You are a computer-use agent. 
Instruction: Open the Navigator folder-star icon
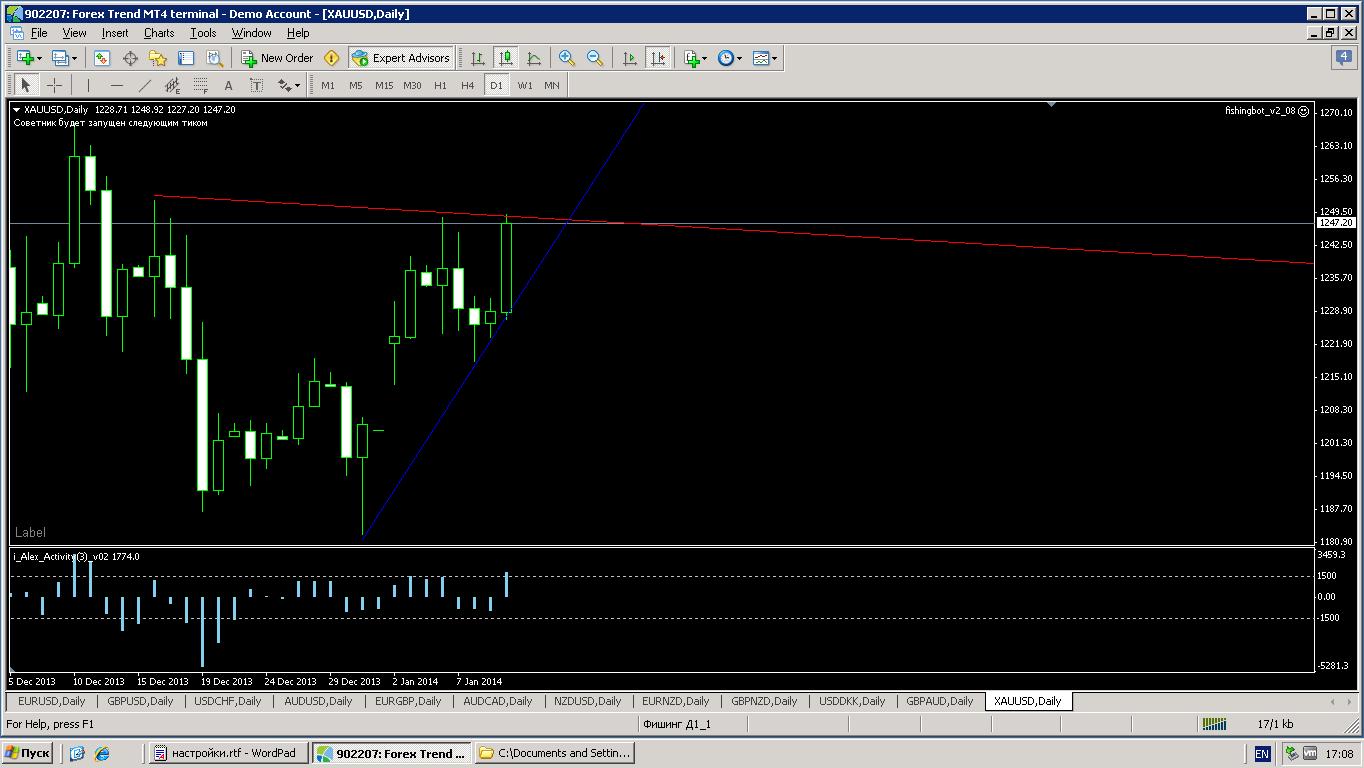pyautogui.click(x=158, y=58)
